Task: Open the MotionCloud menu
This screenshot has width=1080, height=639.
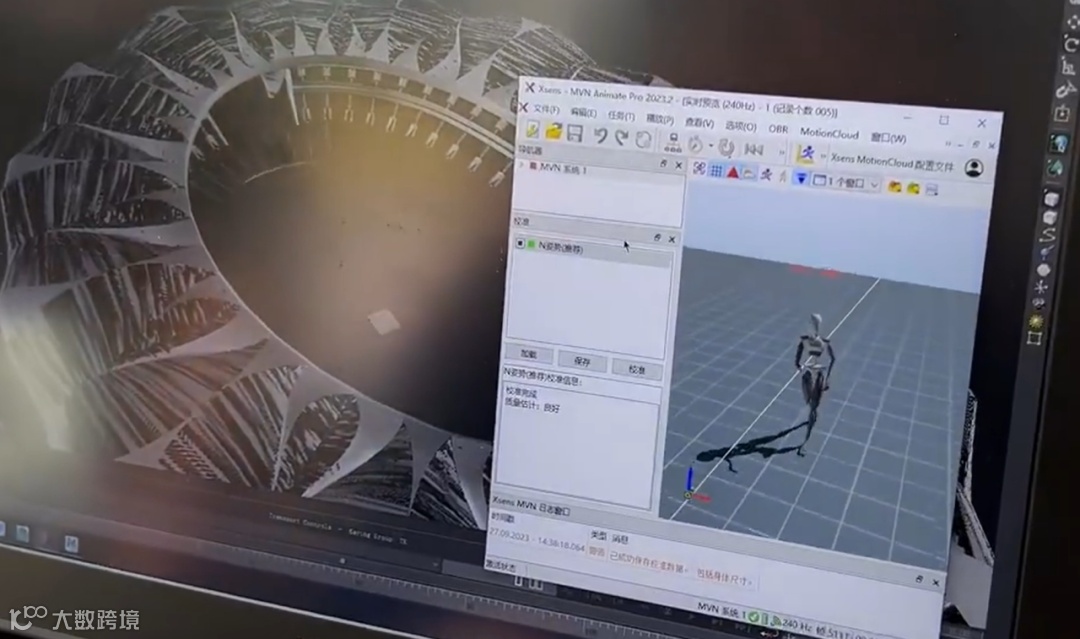Action: coord(829,133)
